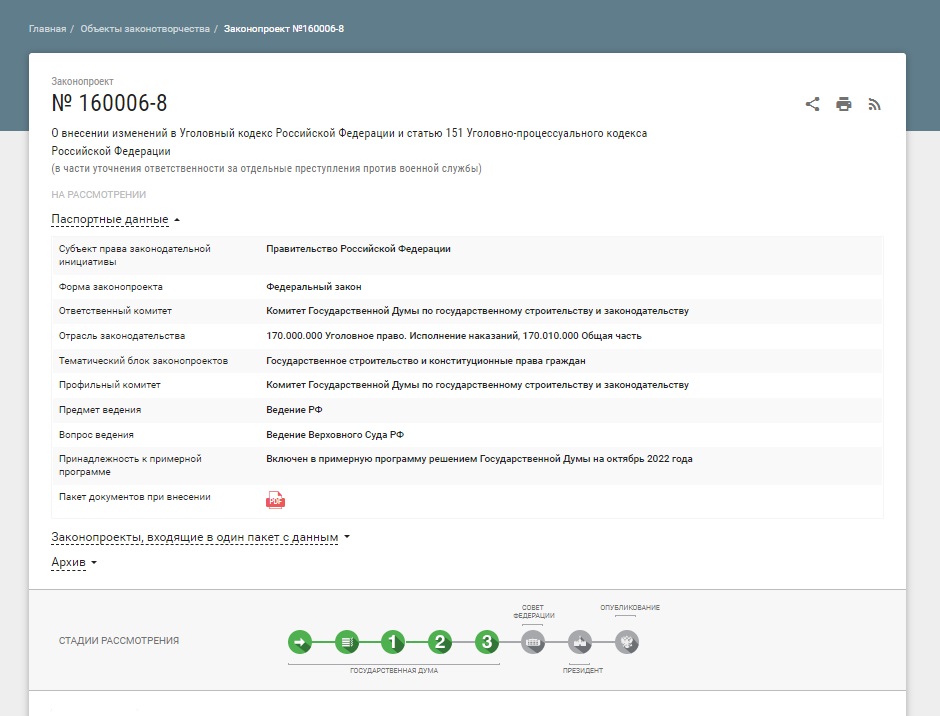This screenshot has height=716, width=940.
Task: Select the green arrow submission stage
Action: (x=300, y=642)
